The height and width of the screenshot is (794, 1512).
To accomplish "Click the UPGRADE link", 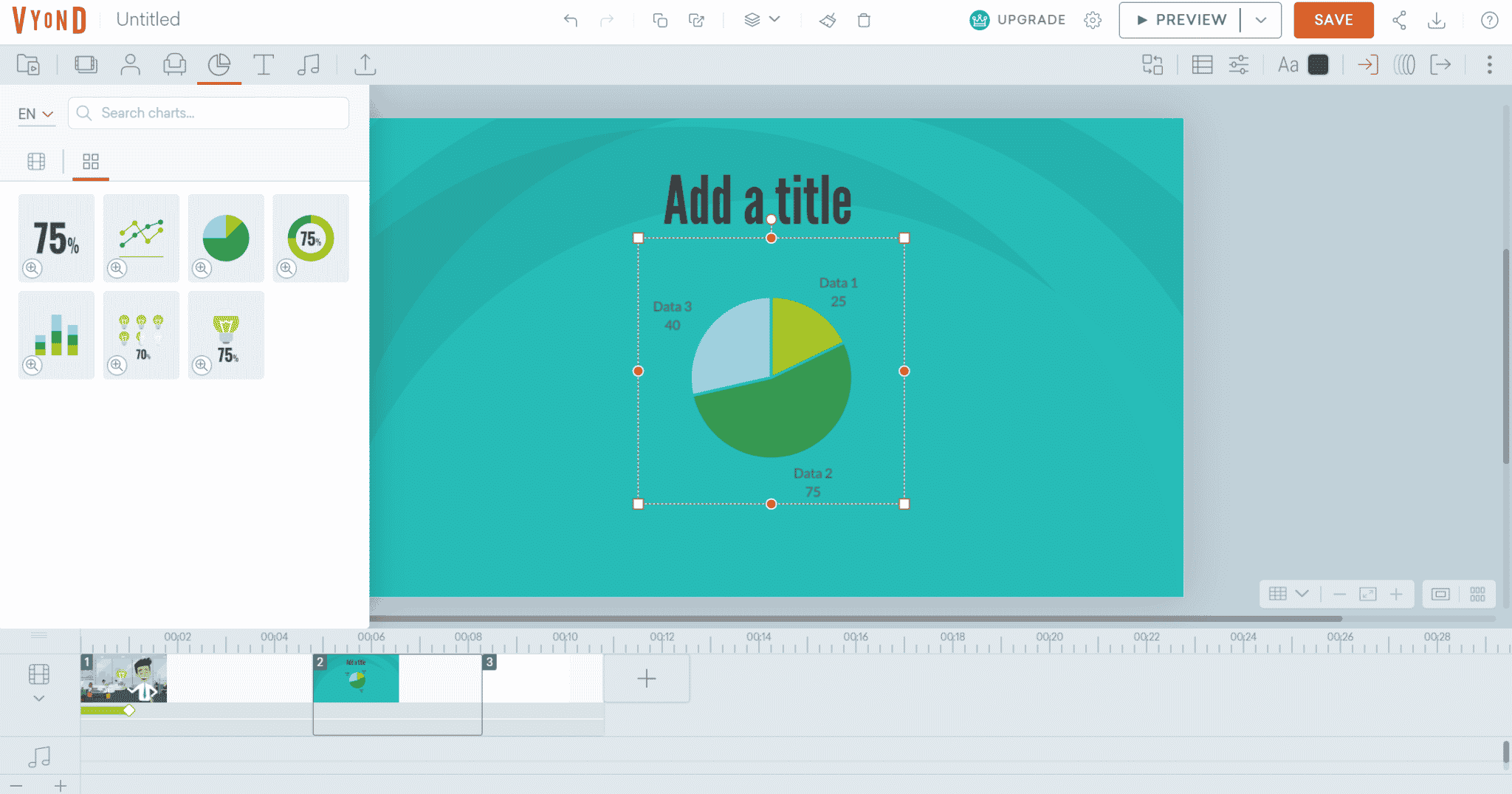I will pos(1031,20).
